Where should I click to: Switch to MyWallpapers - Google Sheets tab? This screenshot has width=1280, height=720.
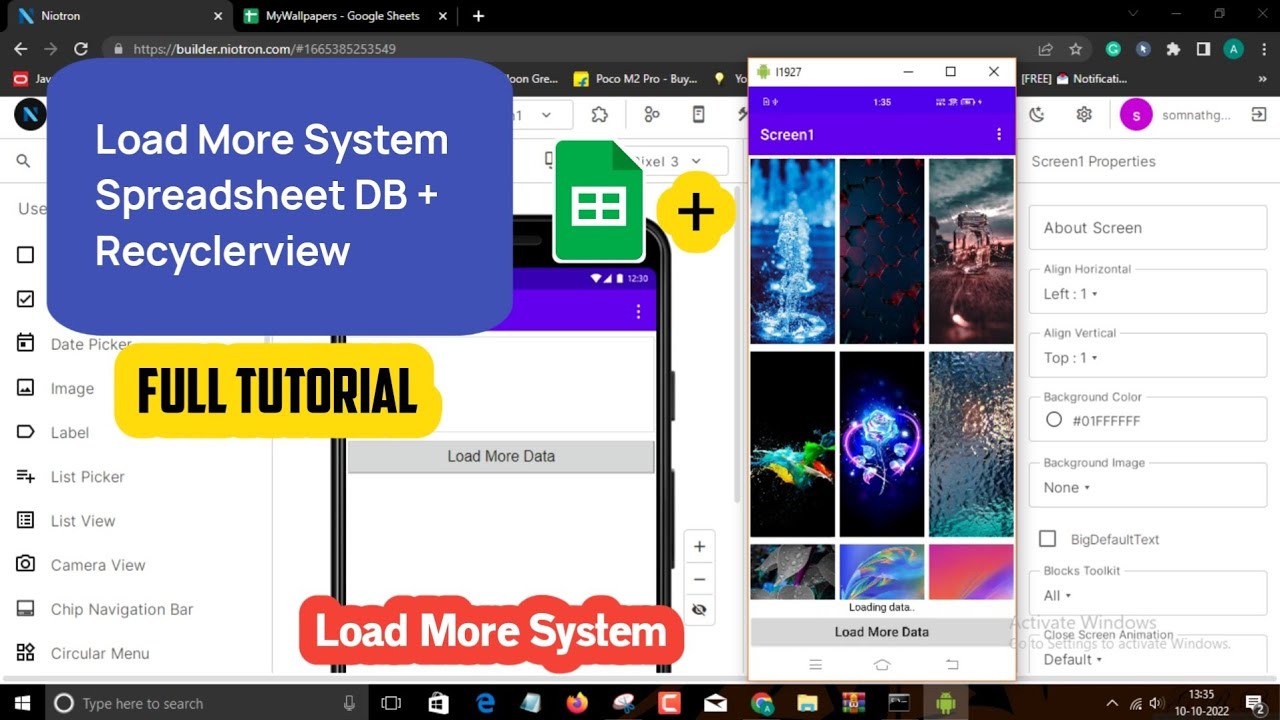343,16
